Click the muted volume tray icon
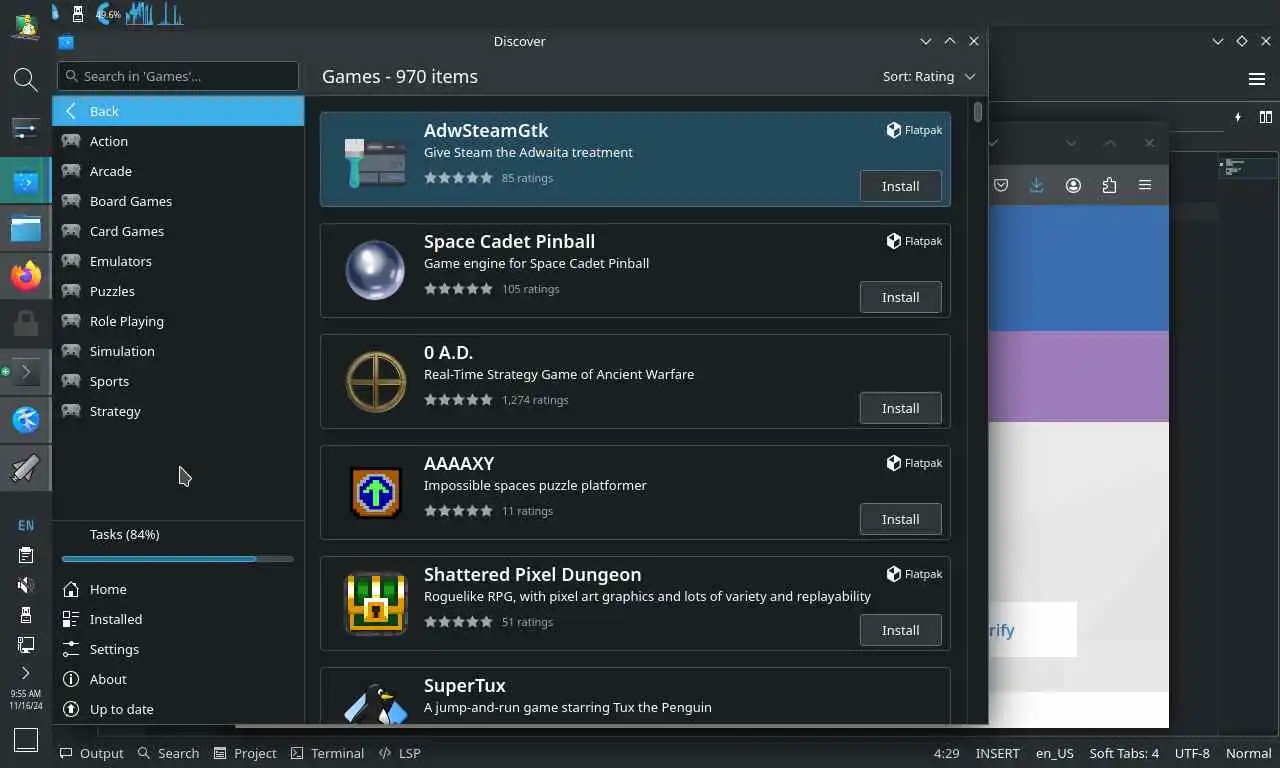The image size is (1280, 768). pyautogui.click(x=26, y=585)
